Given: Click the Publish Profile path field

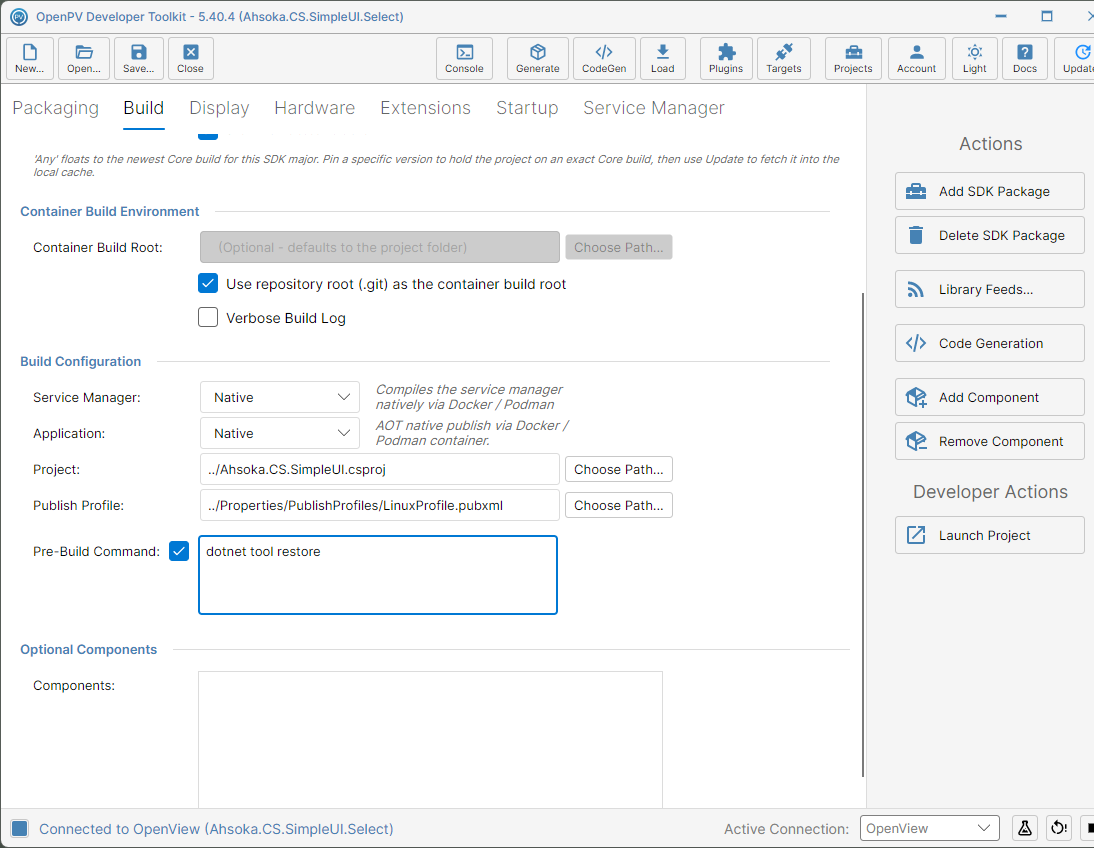Looking at the screenshot, I should [379, 505].
